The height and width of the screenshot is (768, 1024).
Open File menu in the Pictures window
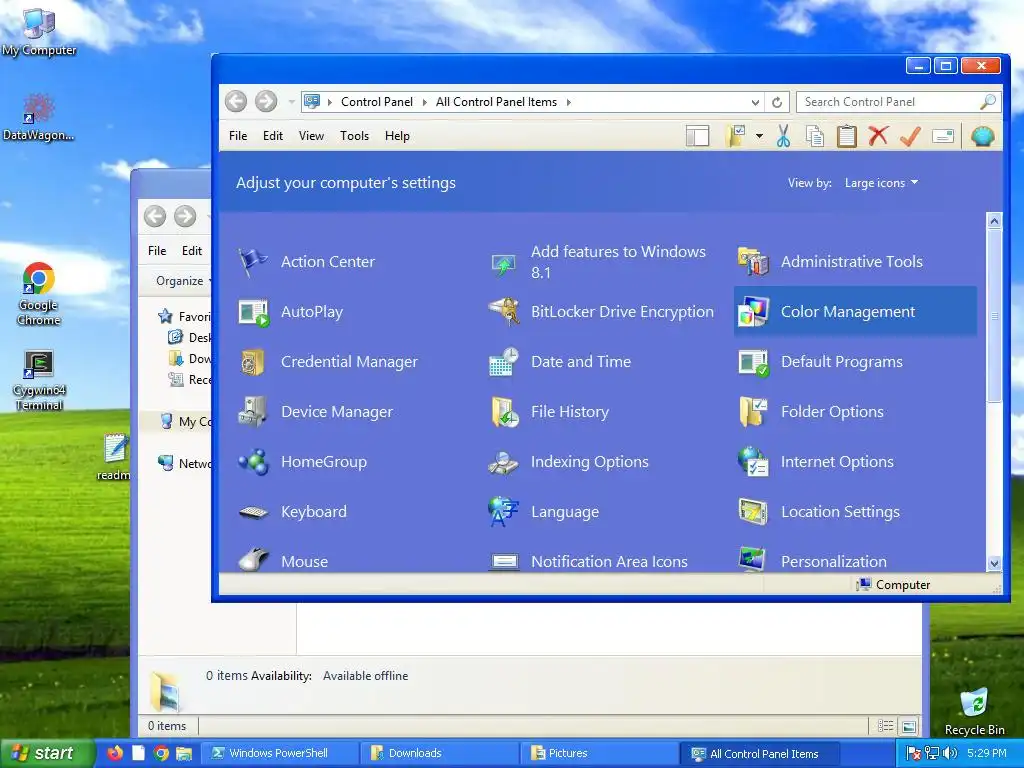coord(157,251)
